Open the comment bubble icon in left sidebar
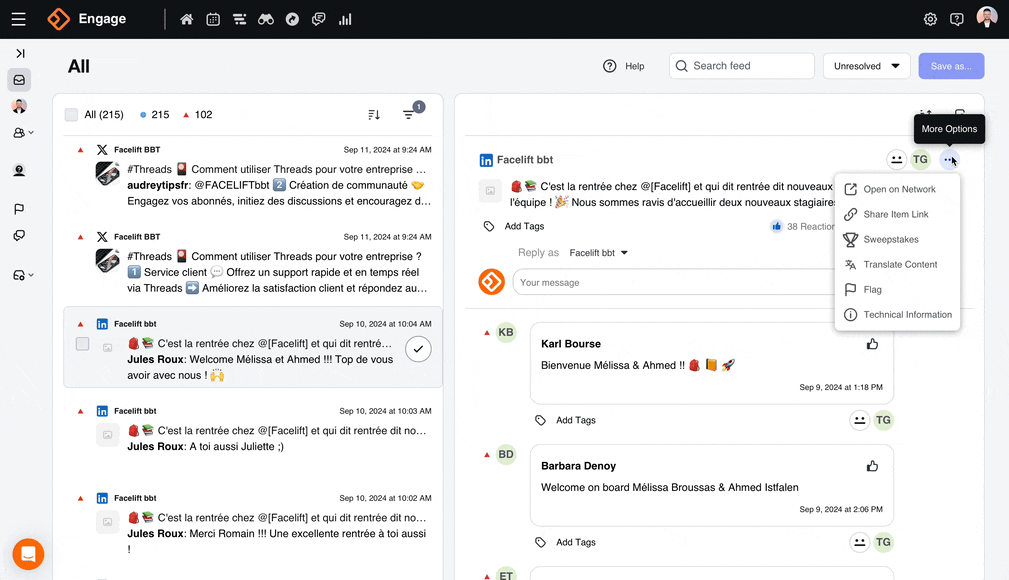Screen dimensions: 1009x580 19,236
